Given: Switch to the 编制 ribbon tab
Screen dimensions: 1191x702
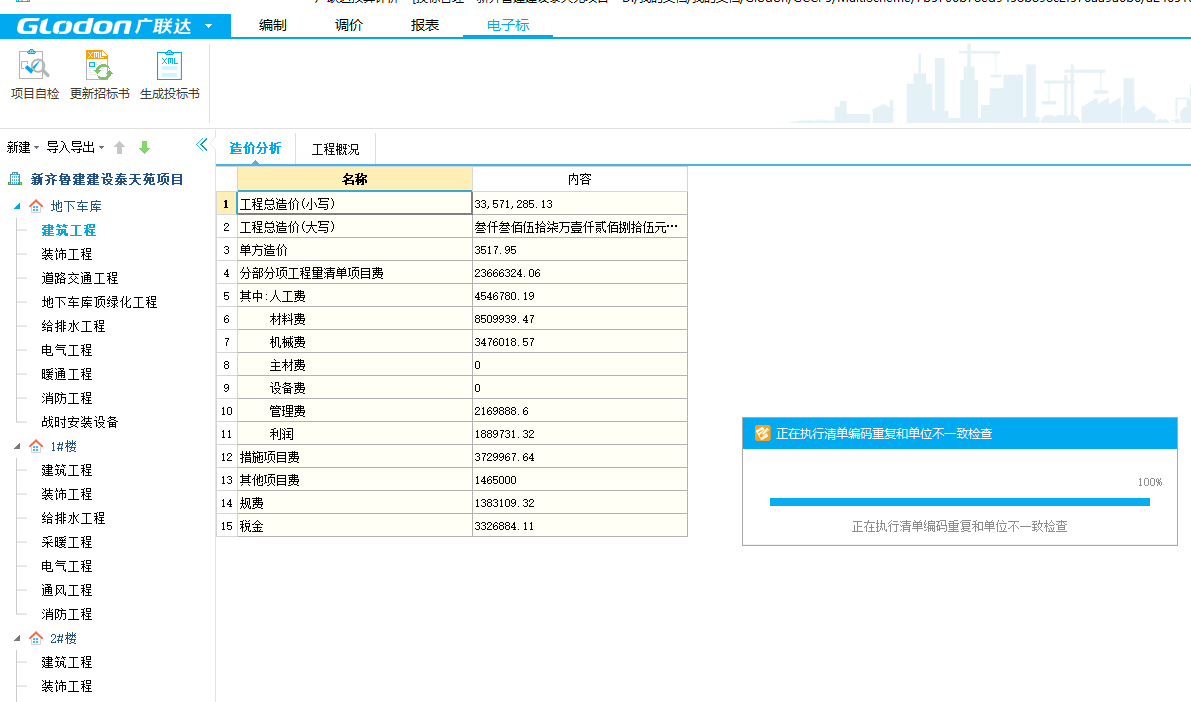Looking at the screenshot, I should tap(273, 25).
